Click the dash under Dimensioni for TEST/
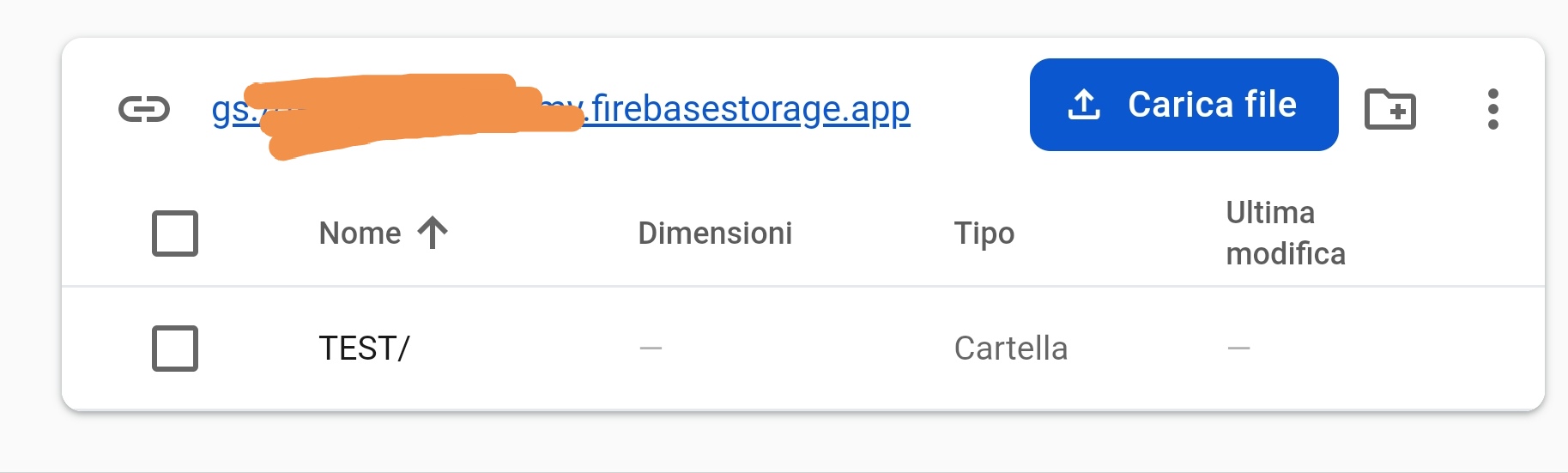The width and height of the screenshot is (1568, 473). pyautogui.click(x=651, y=348)
